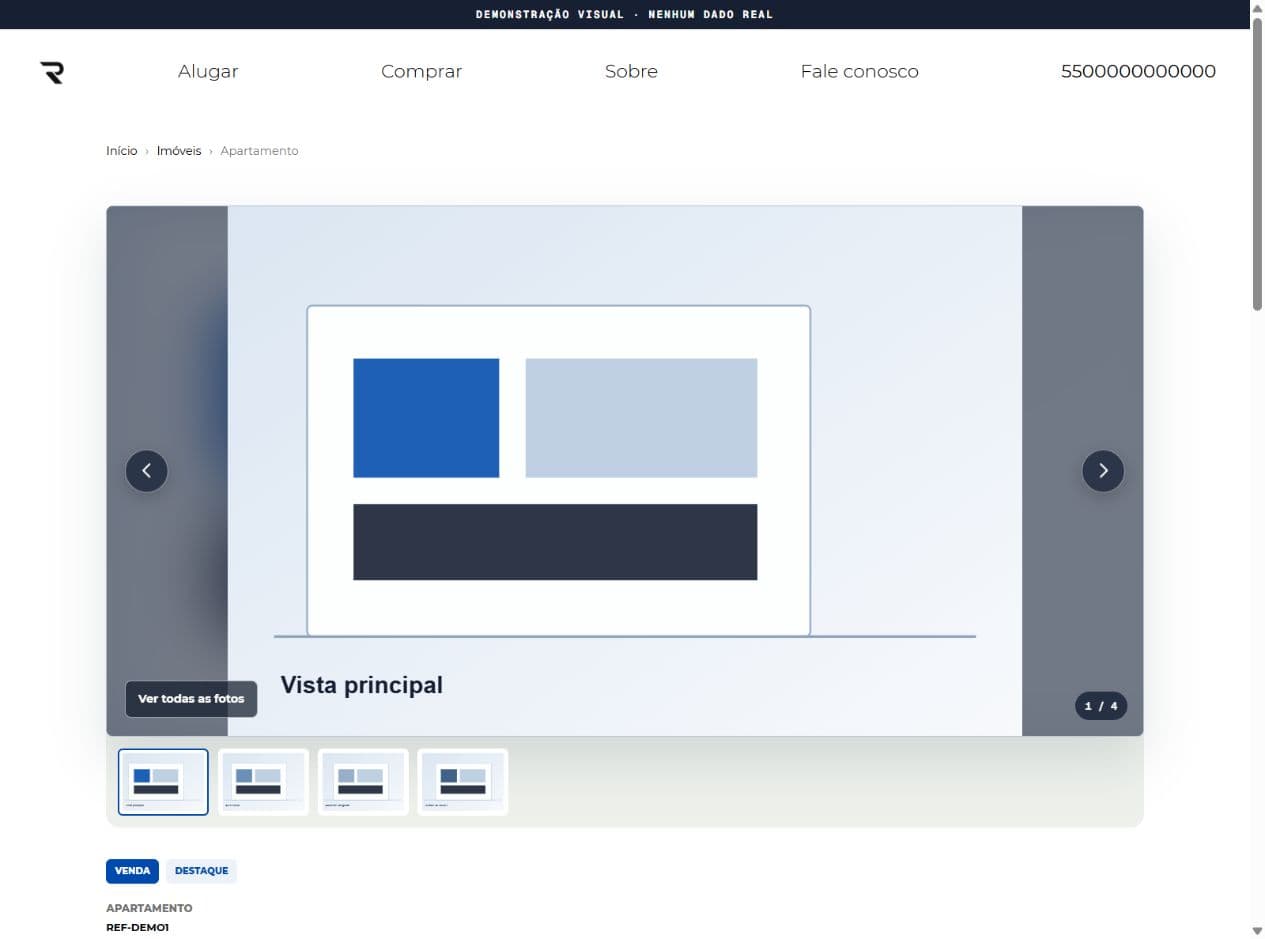This screenshot has width=1265, height=939.
Task: Click the main Vista principal gallery image
Action: click(625, 471)
